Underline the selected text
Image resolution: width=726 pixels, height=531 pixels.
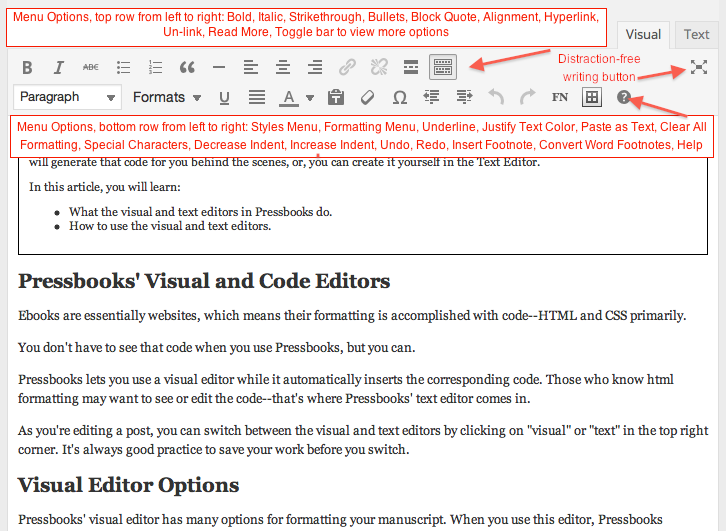(x=225, y=98)
